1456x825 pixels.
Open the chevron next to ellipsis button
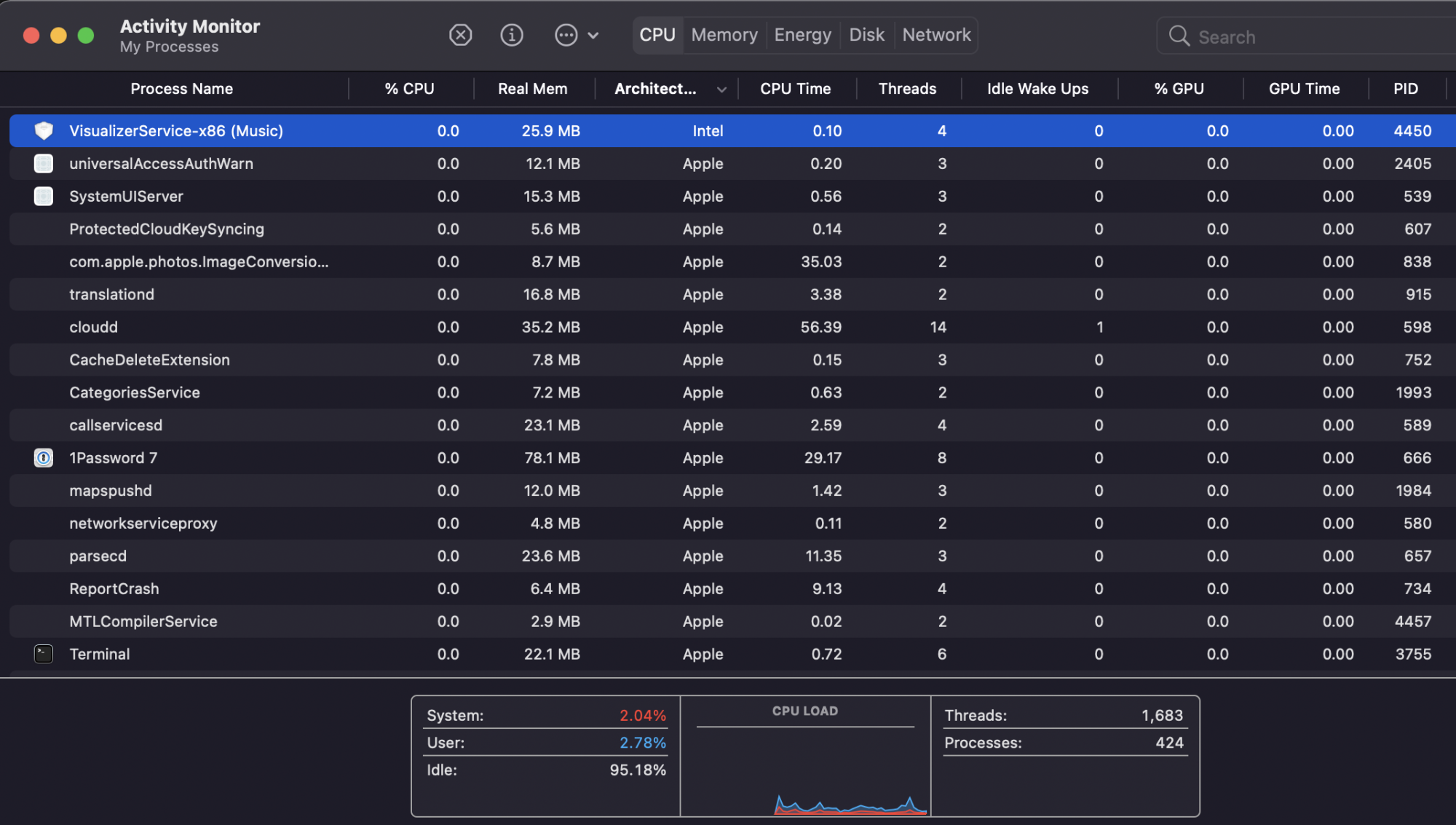click(x=593, y=35)
